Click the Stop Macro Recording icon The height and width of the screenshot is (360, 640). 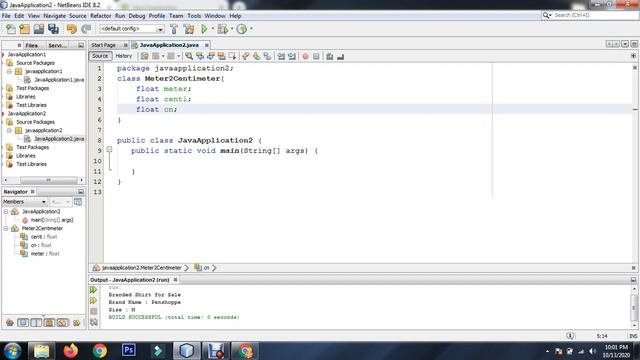pos(316,56)
